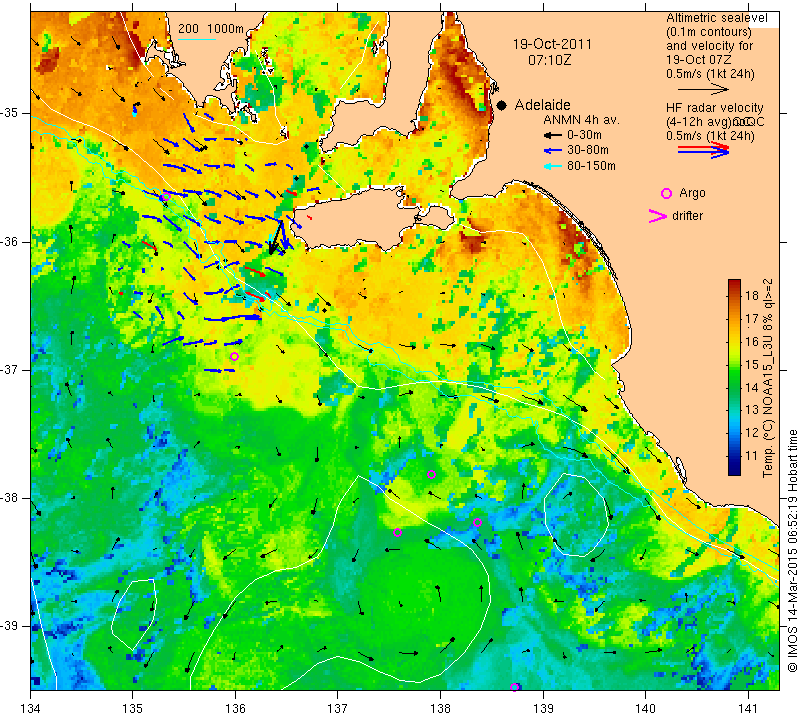Click the drifter legend label

click(687, 215)
